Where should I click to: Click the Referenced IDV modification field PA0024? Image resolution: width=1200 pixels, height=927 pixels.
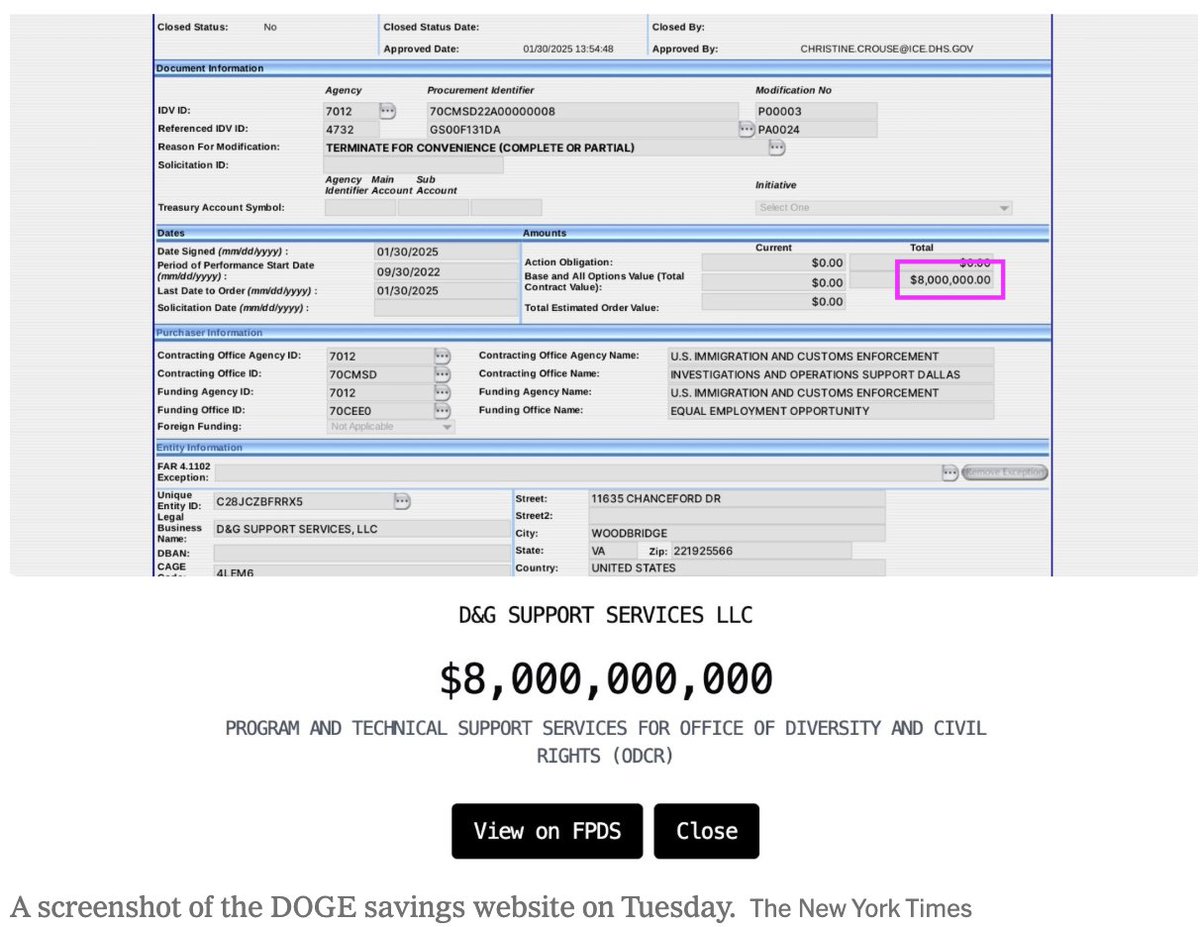[x=816, y=129]
